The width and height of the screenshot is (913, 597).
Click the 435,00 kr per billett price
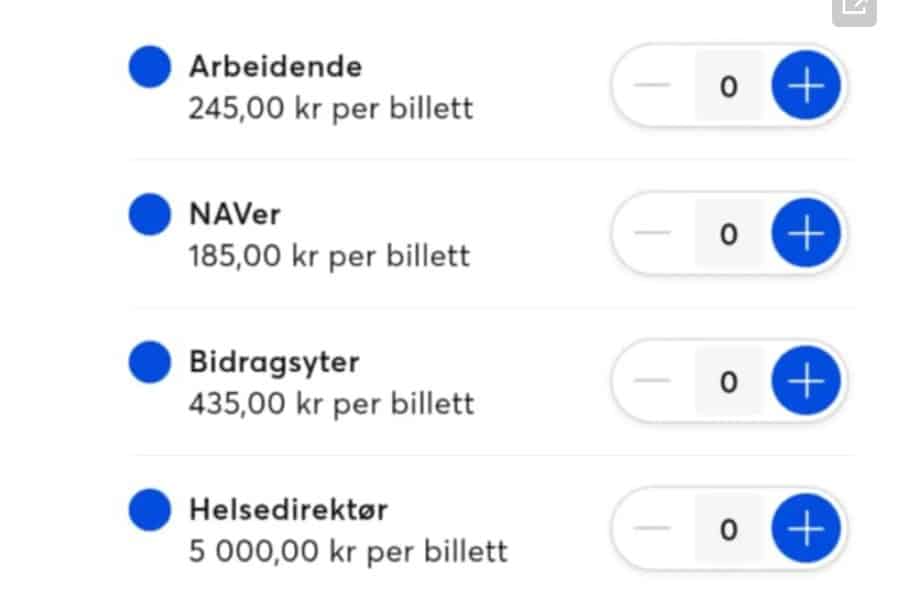point(331,404)
